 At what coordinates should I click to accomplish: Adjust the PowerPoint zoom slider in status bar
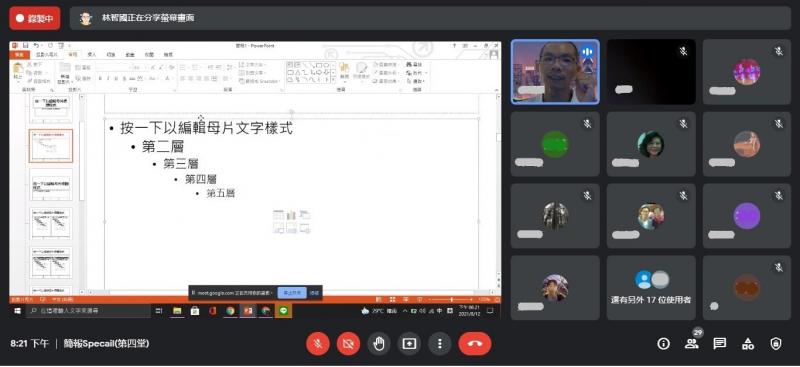pyautogui.click(x=451, y=300)
